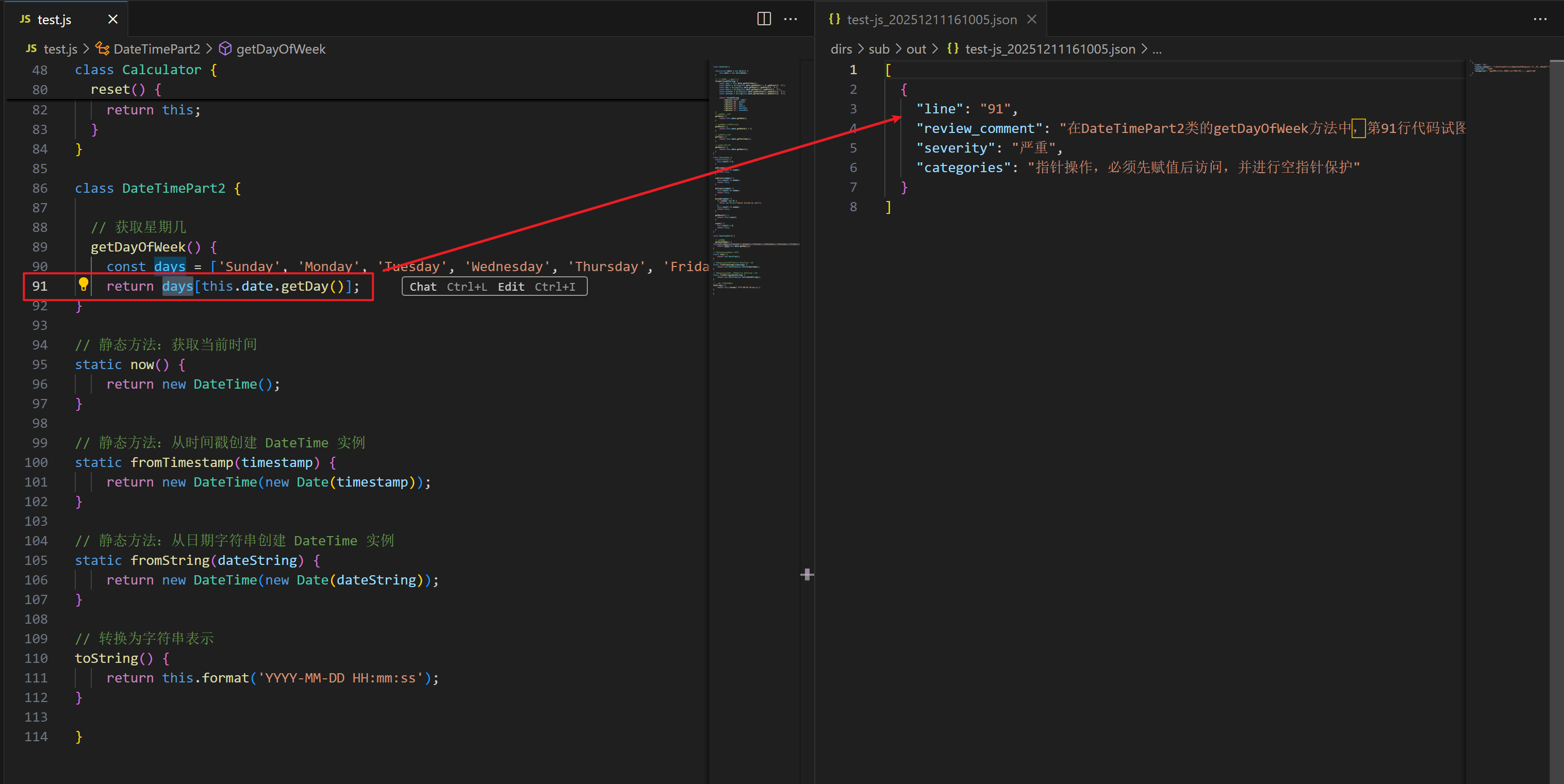
Task: Click the split editor right icon
Action: tap(764, 19)
